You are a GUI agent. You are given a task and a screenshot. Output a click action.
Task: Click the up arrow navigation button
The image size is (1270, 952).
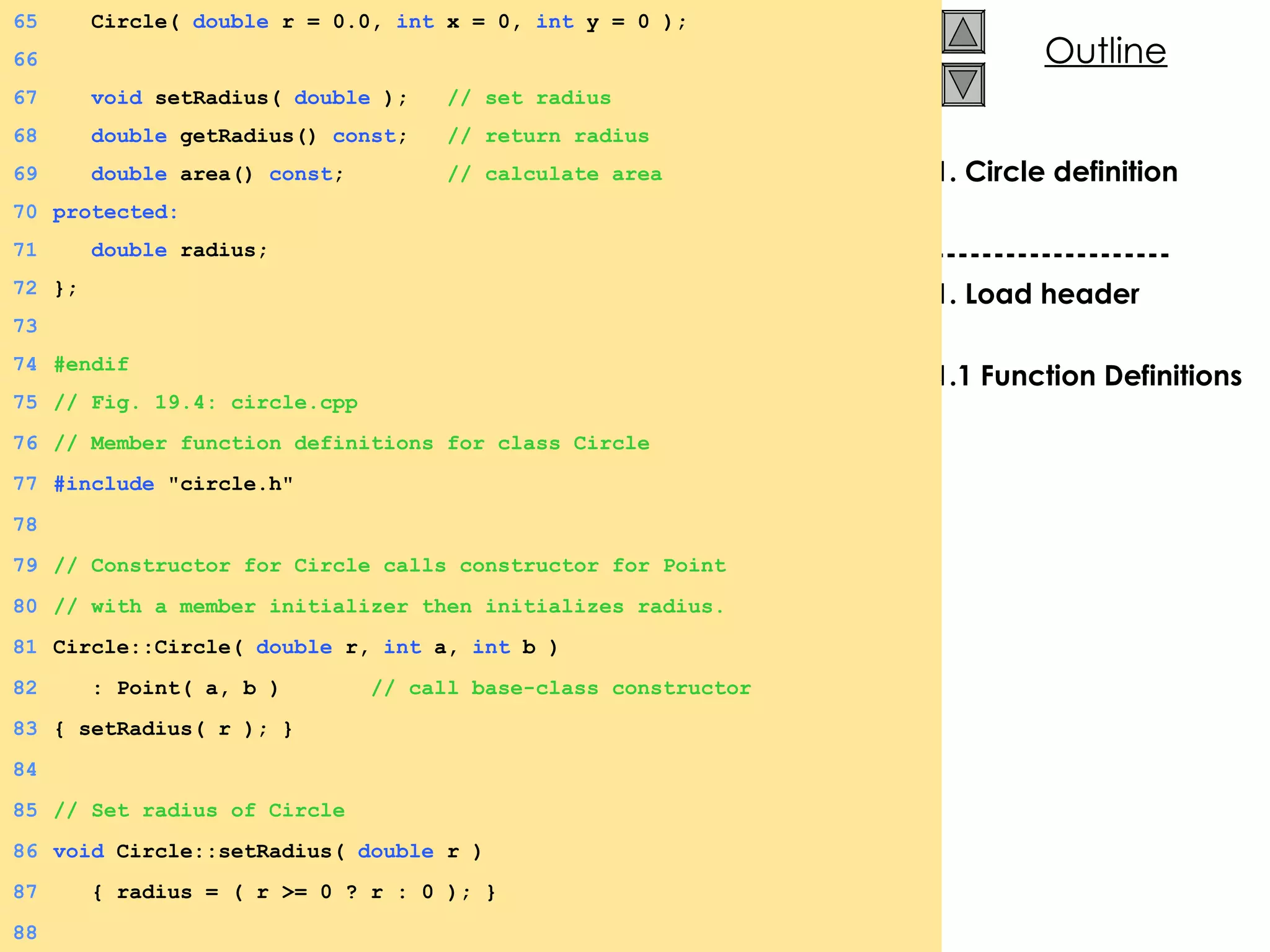(963, 32)
